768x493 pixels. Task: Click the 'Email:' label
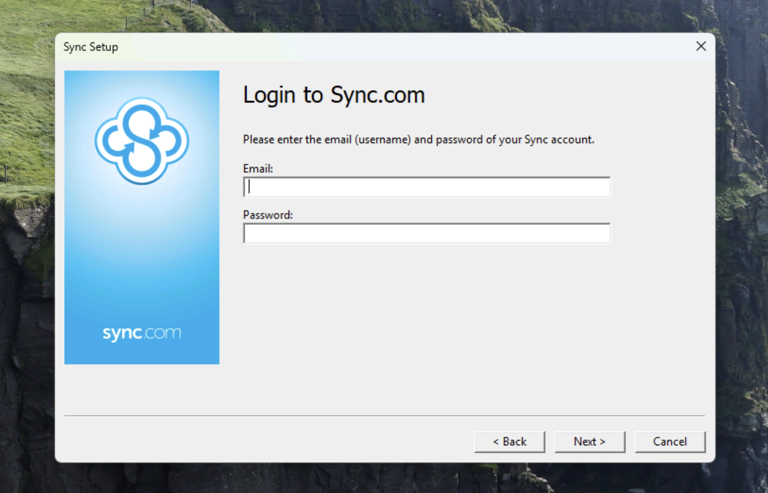coord(258,168)
